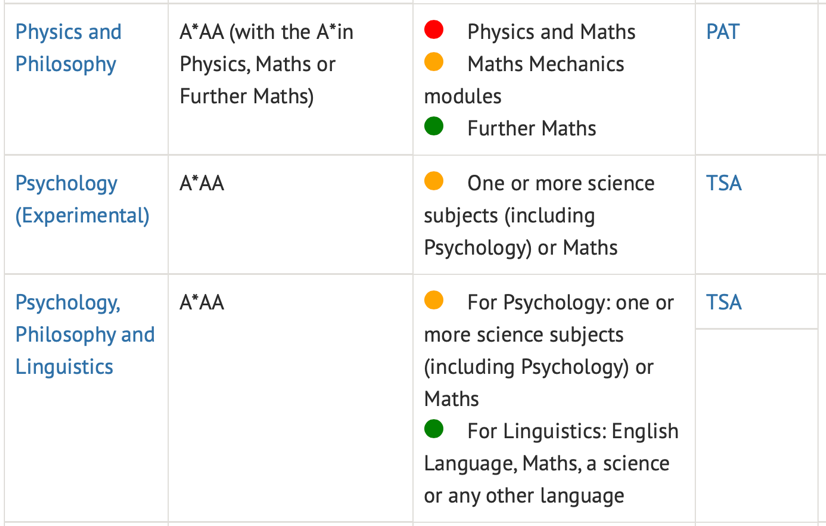This screenshot has width=826, height=526.
Task: Click the empty cell below the bottom TSA link
Action: click(x=756, y=425)
